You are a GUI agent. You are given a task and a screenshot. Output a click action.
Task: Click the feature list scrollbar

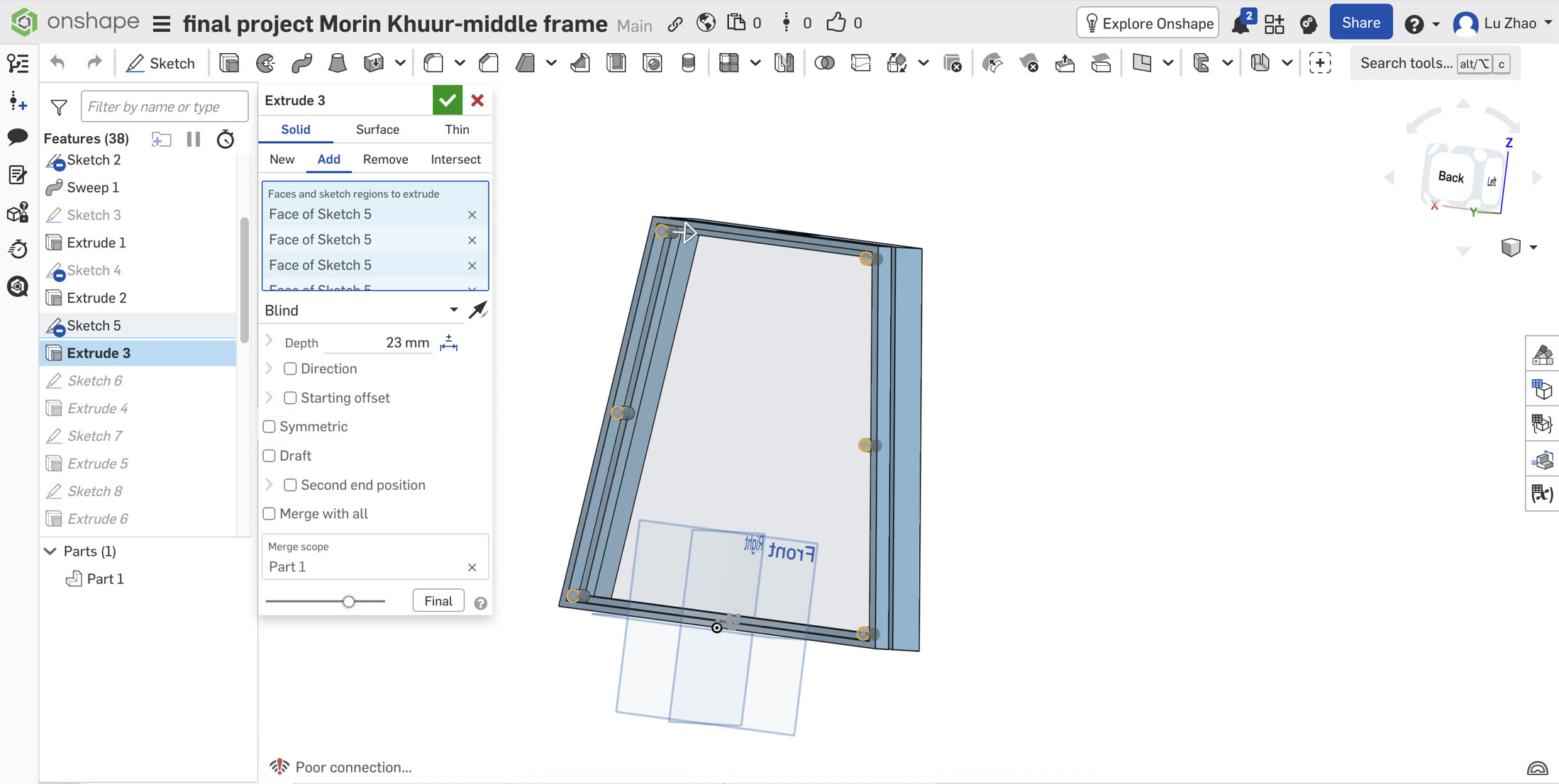244,280
